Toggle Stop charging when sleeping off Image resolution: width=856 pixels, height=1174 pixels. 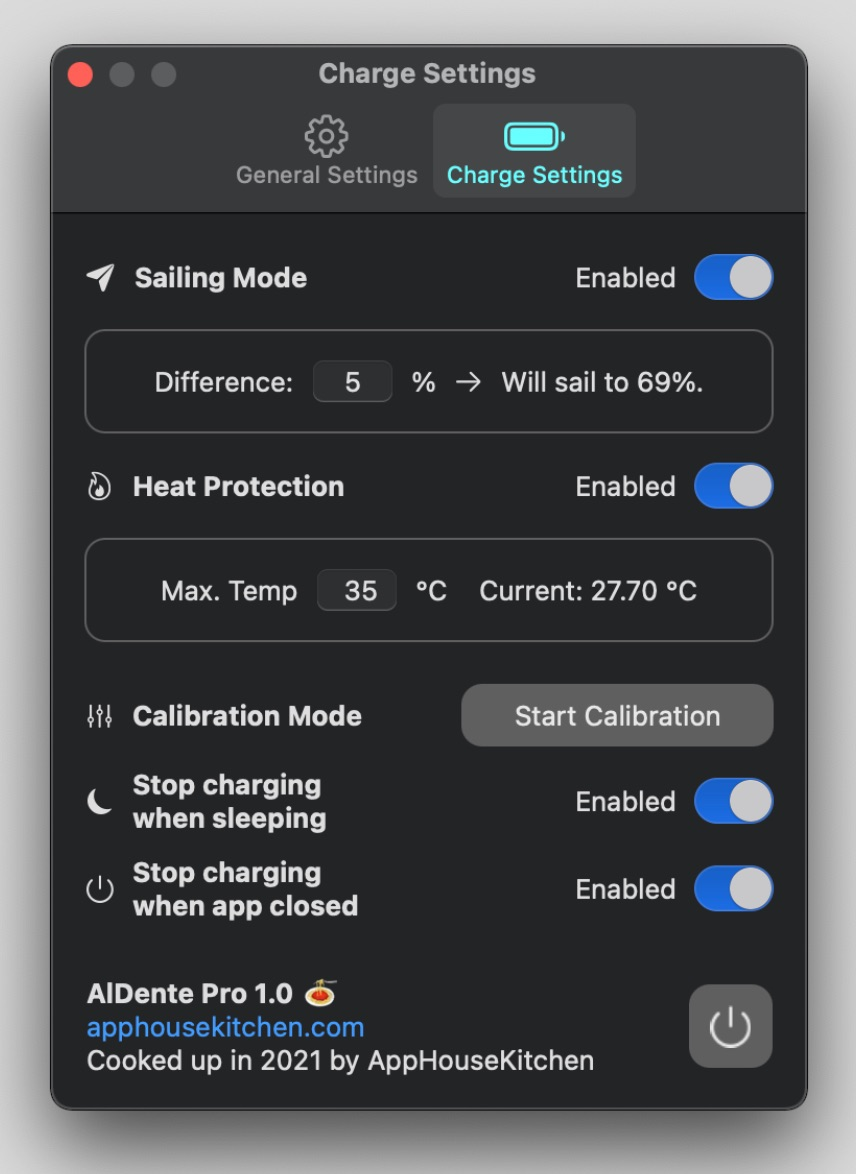[733, 802]
